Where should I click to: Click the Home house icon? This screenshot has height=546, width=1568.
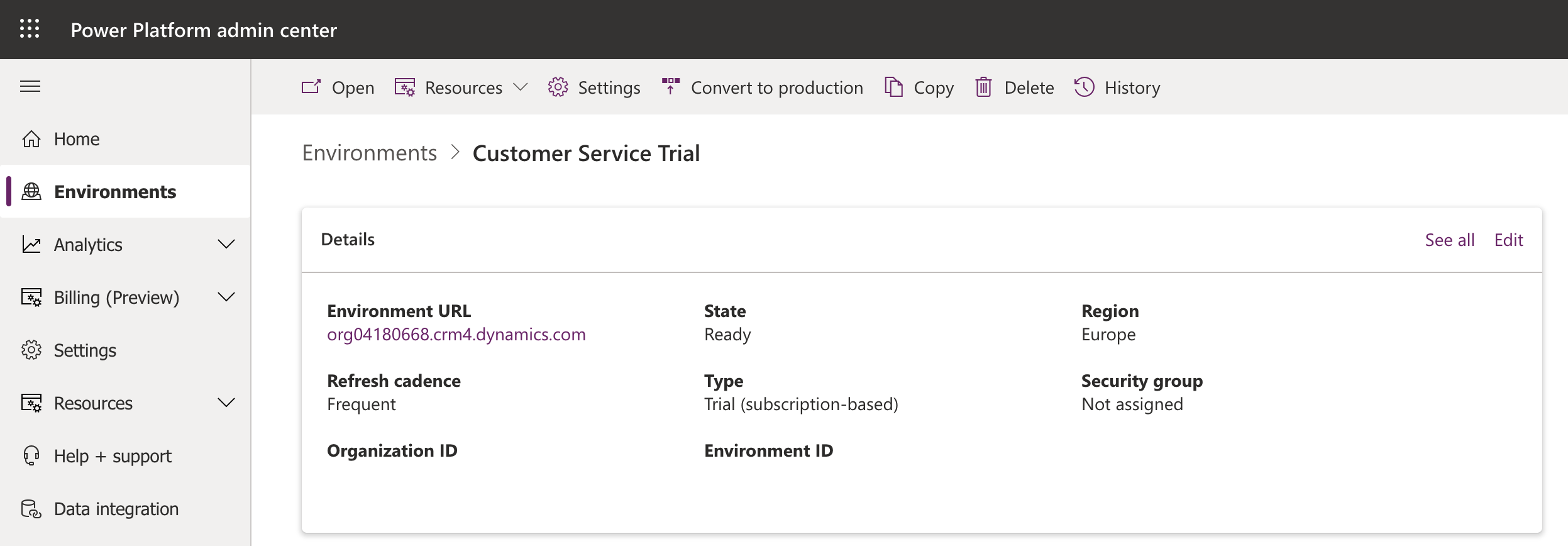pos(31,138)
